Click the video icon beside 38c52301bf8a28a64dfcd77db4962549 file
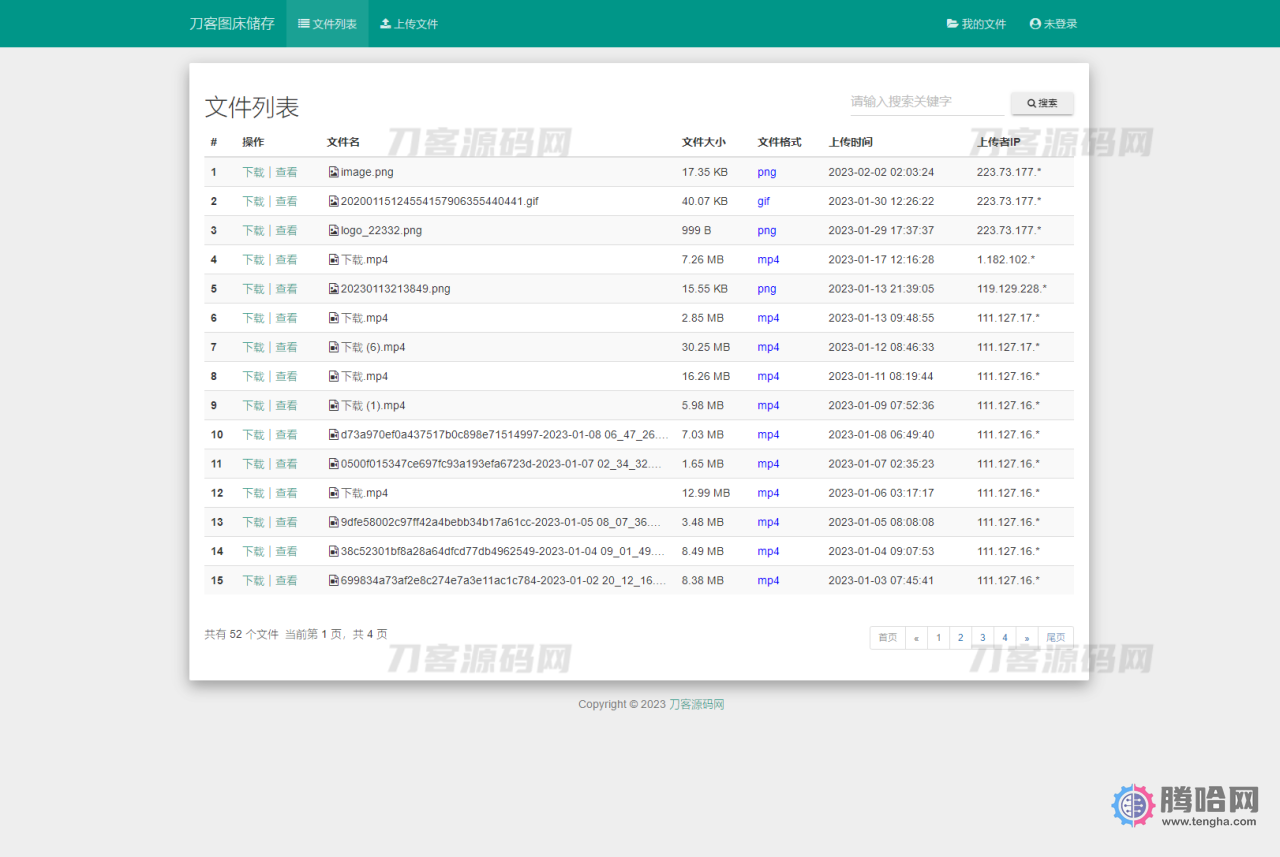The image size is (1280, 857). coord(334,551)
